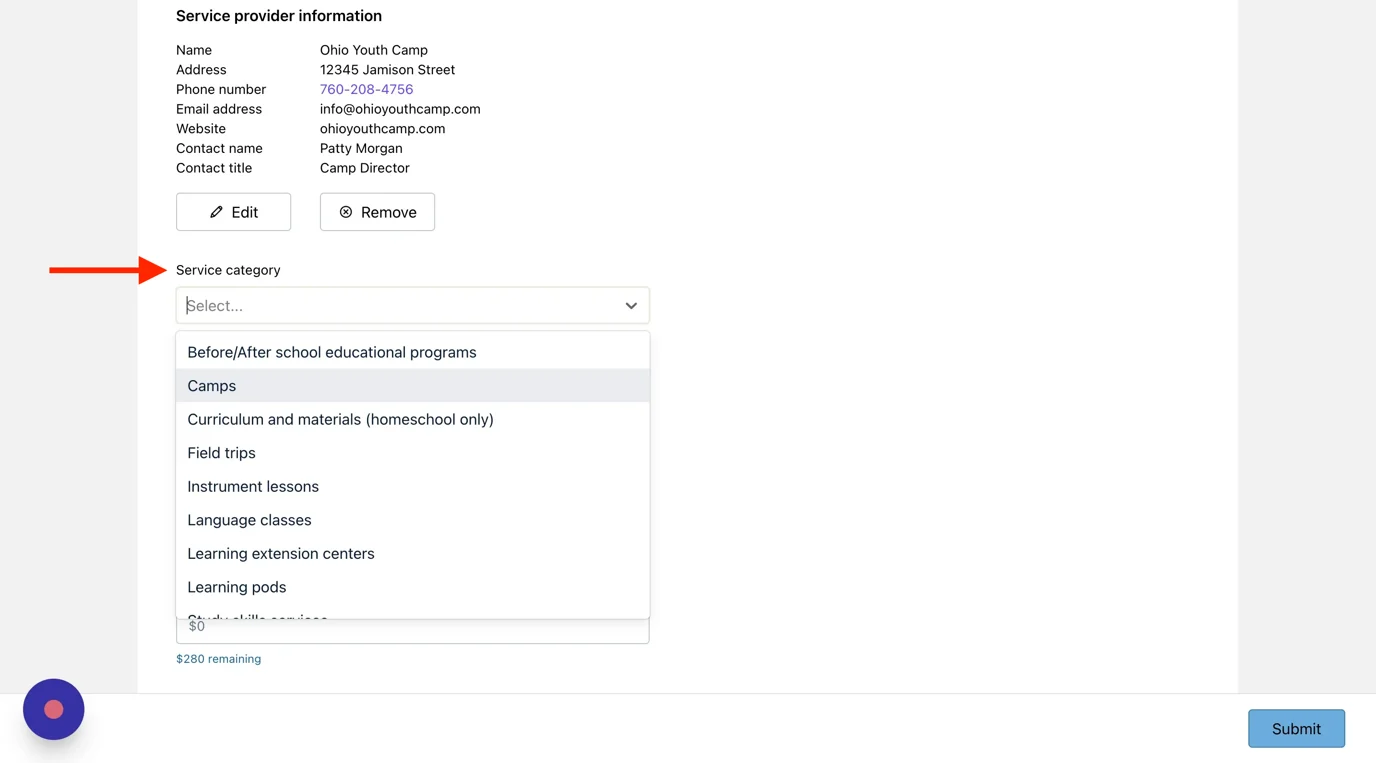Click the Edit provider button
The image size is (1376, 763).
(x=234, y=212)
